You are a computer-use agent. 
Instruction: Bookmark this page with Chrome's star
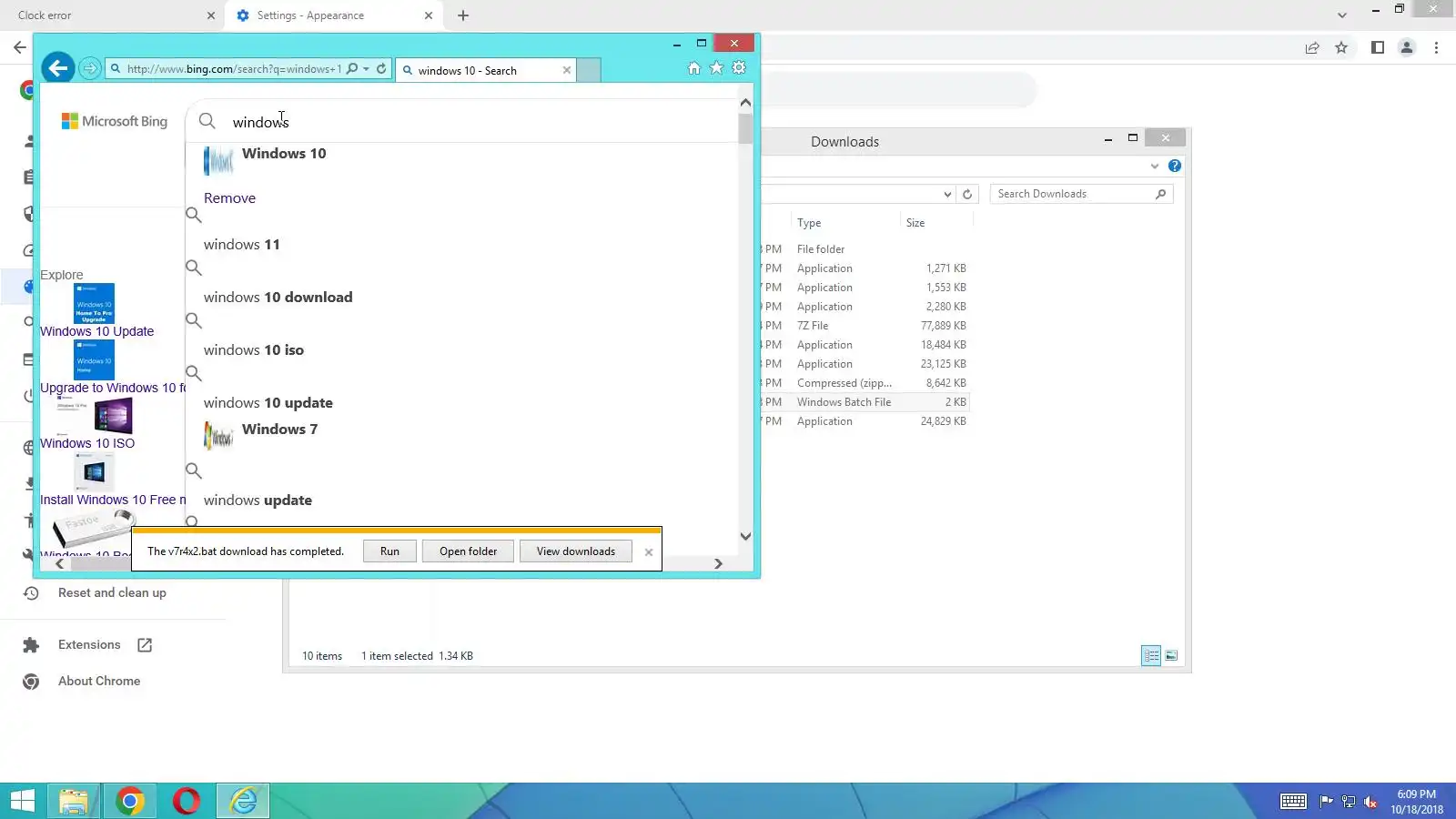click(x=1341, y=48)
